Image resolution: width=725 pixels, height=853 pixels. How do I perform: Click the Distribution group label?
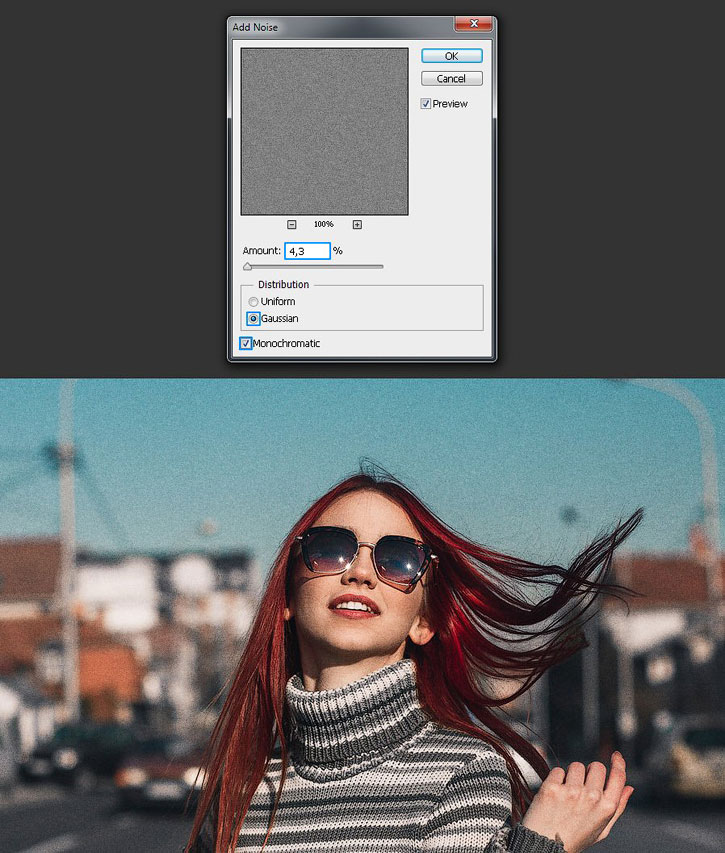(283, 285)
